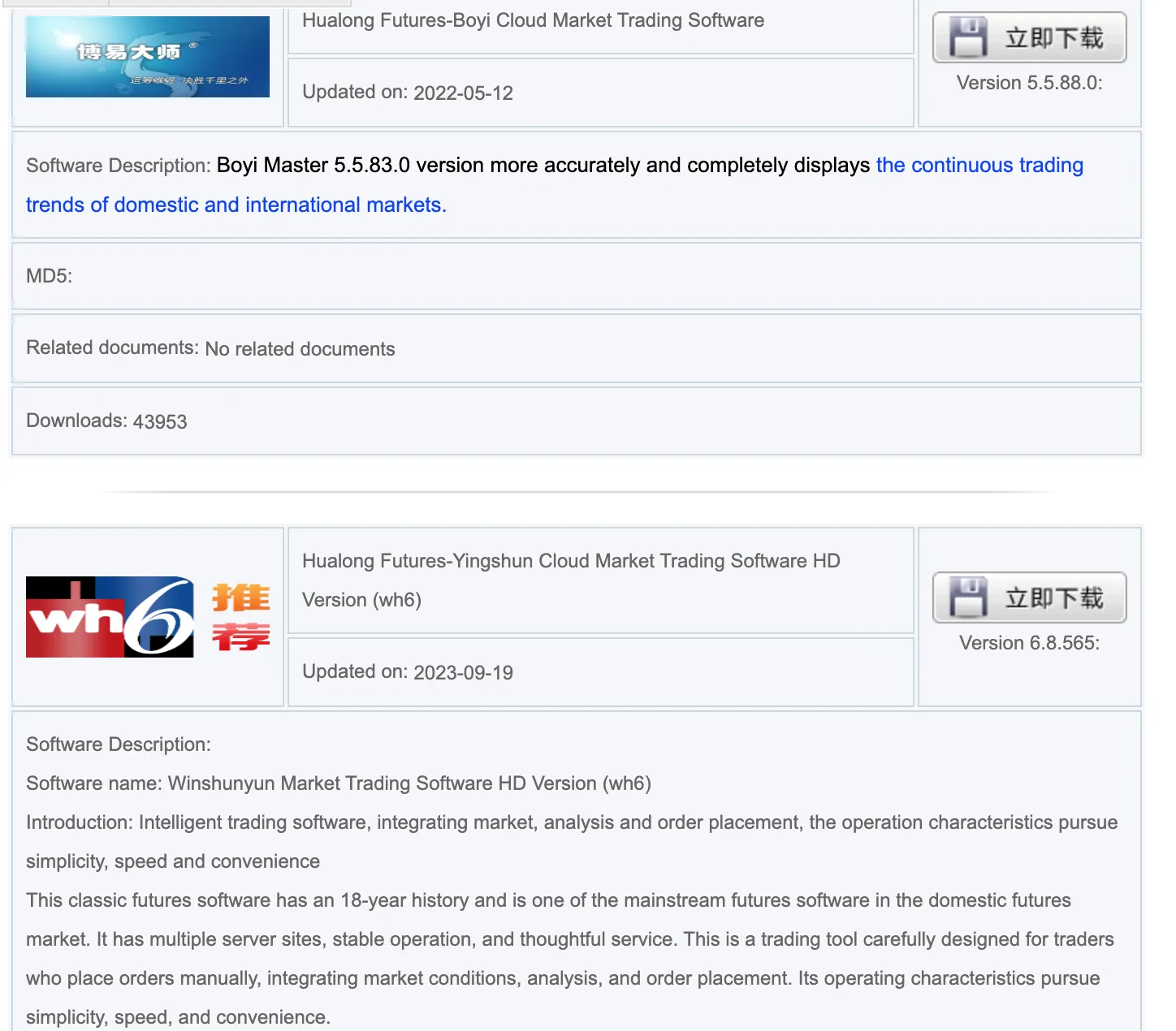Click the 'Updated on: 2022-05-12' text
The height and width of the screenshot is (1031, 1176).
point(408,93)
